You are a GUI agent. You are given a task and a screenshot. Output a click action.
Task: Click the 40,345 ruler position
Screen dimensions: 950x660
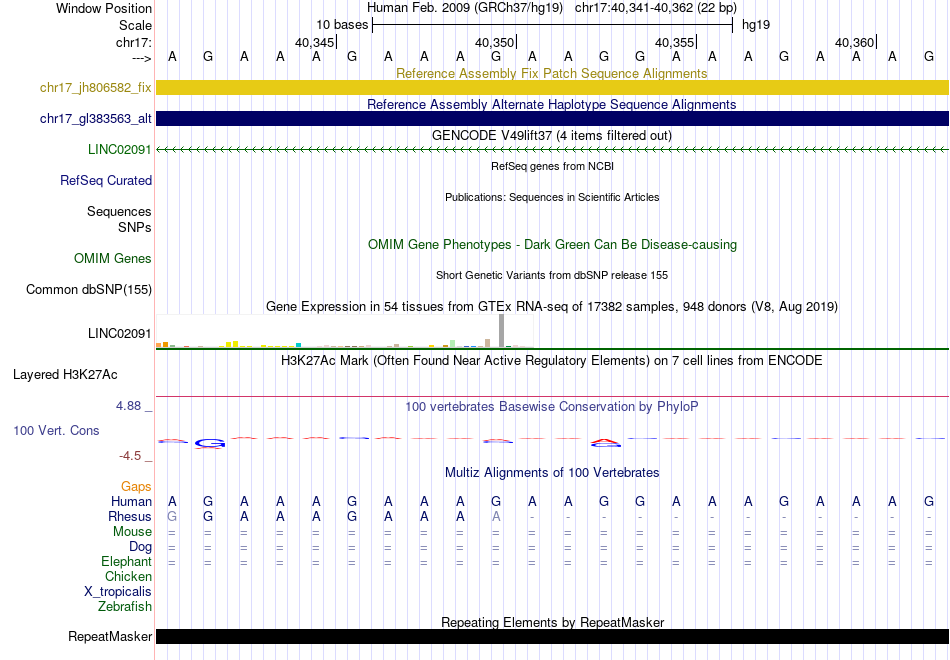pos(314,42)
